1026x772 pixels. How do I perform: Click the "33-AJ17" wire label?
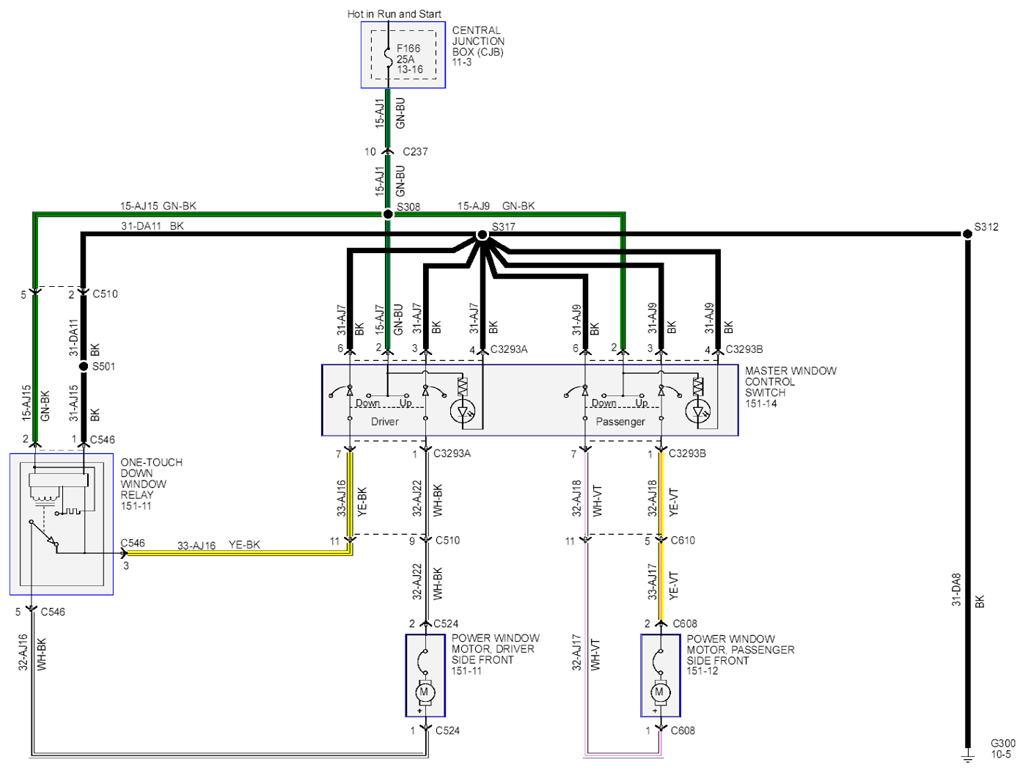coord(652,582)
